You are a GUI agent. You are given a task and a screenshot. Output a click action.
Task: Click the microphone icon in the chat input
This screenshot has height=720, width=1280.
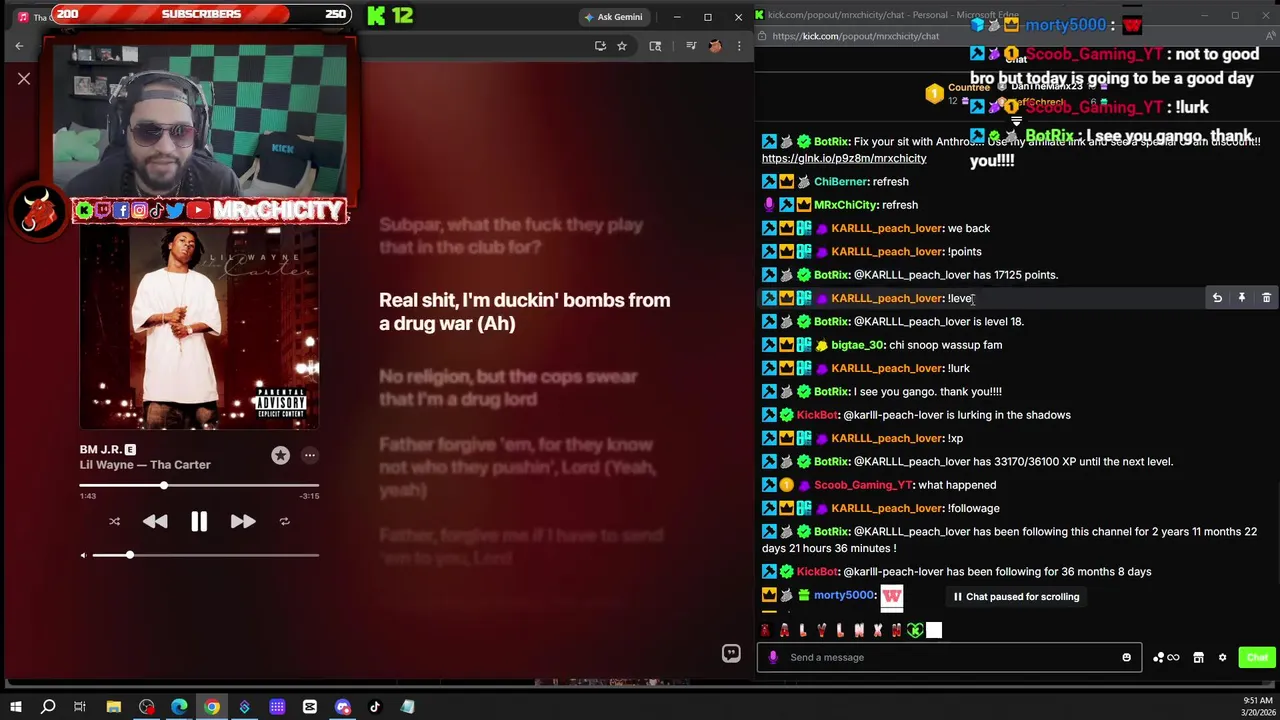pos(772,657)
